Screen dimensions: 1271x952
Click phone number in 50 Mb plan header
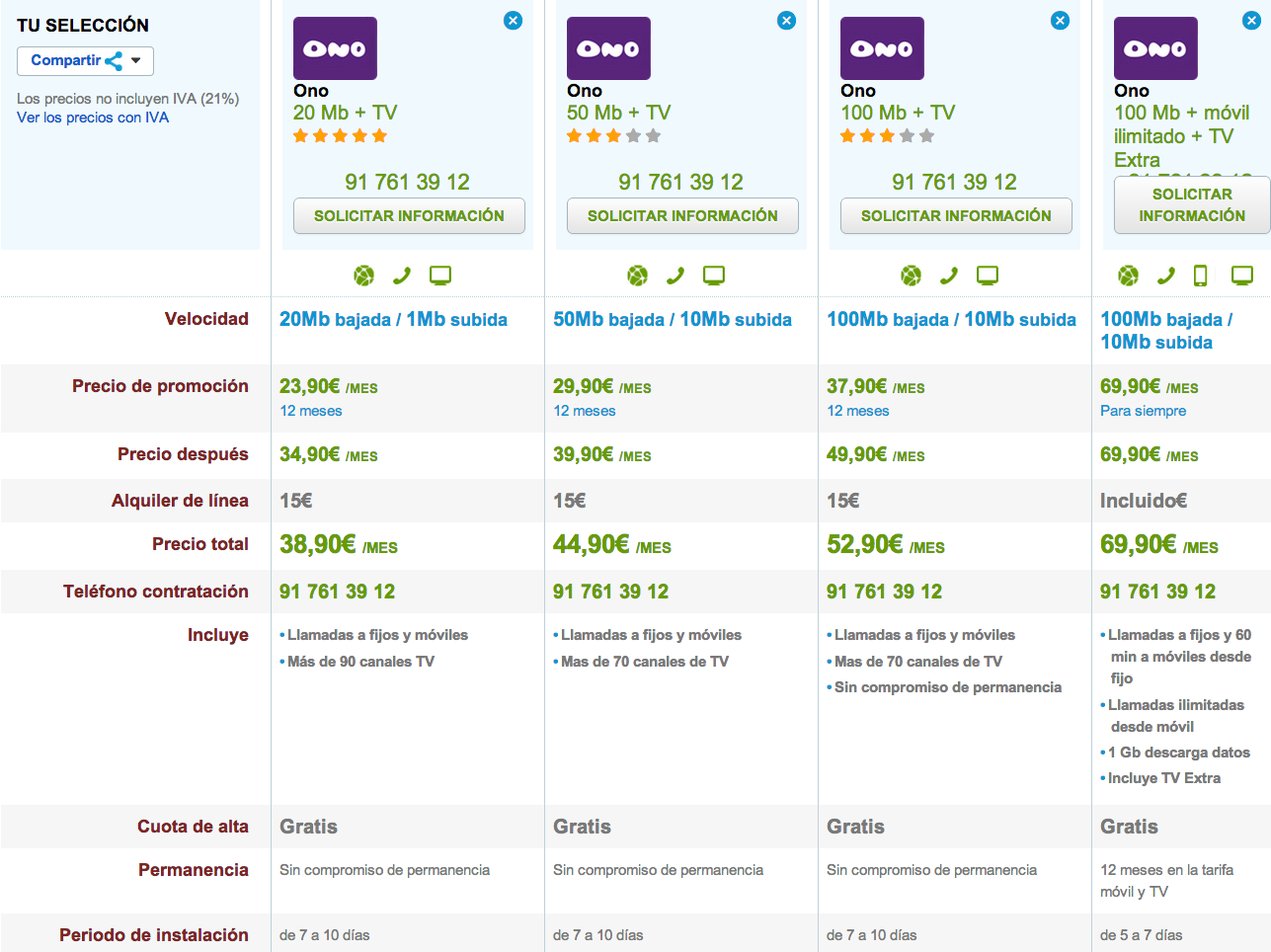tap(680, 182)
